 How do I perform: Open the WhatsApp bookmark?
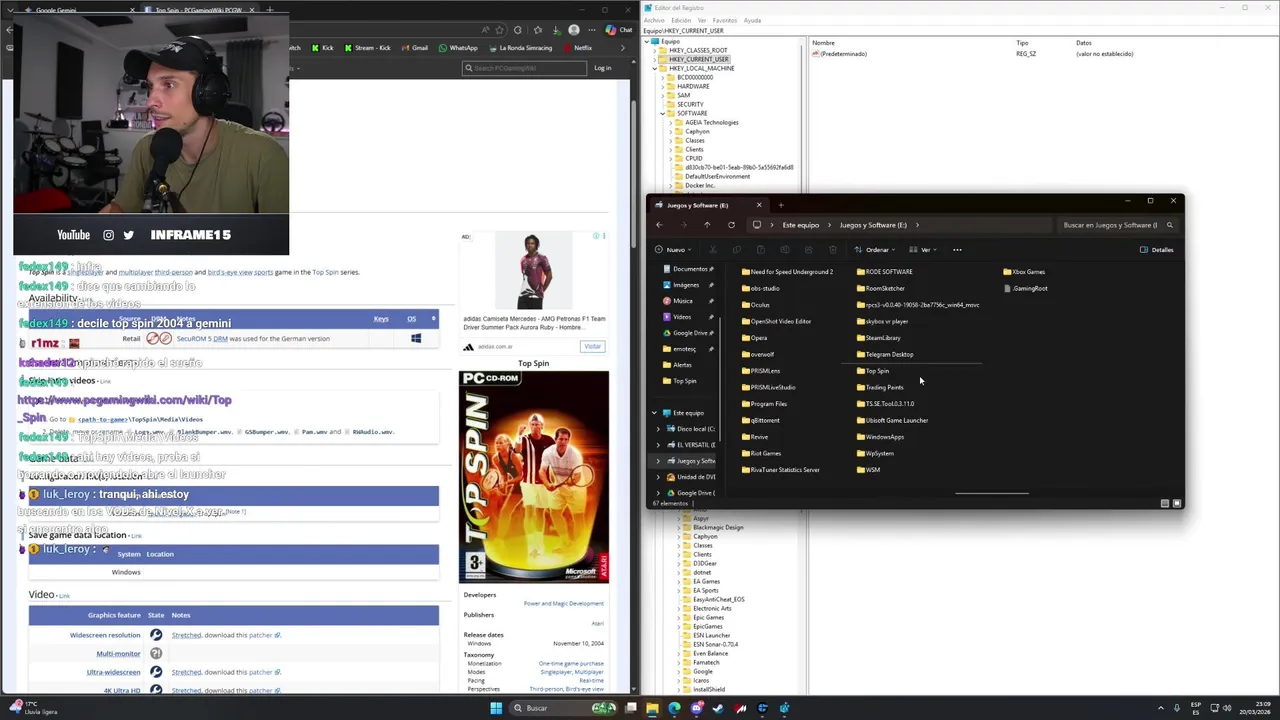point(458,48)
